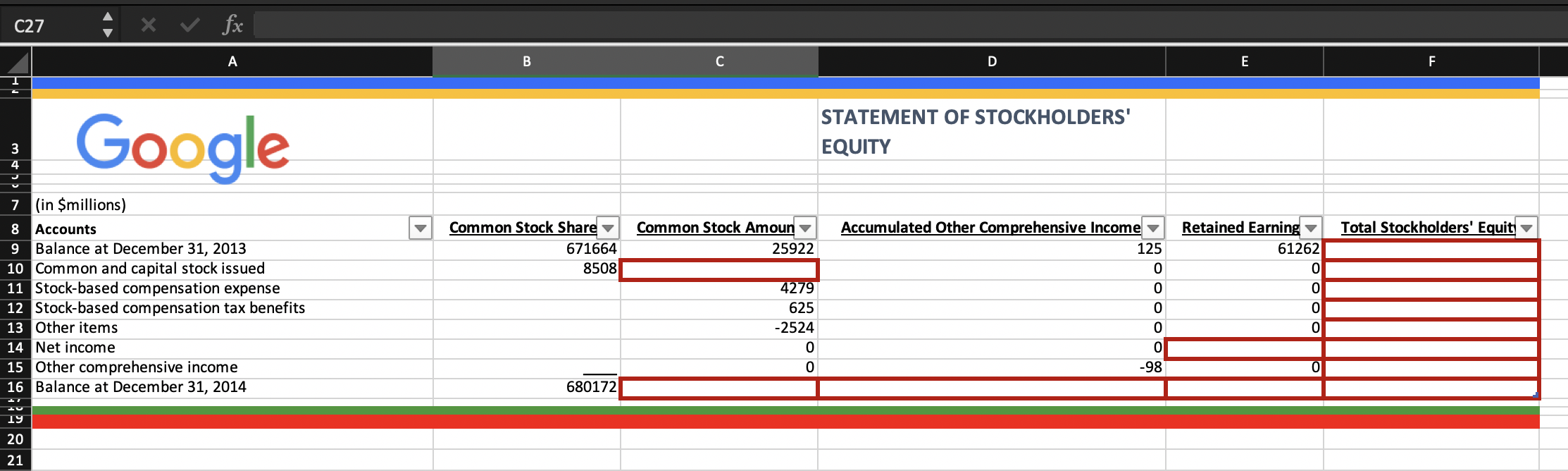Click the 'Retained Earnings' header text
Viewport: 1568px width, 471px height.
1240,228
